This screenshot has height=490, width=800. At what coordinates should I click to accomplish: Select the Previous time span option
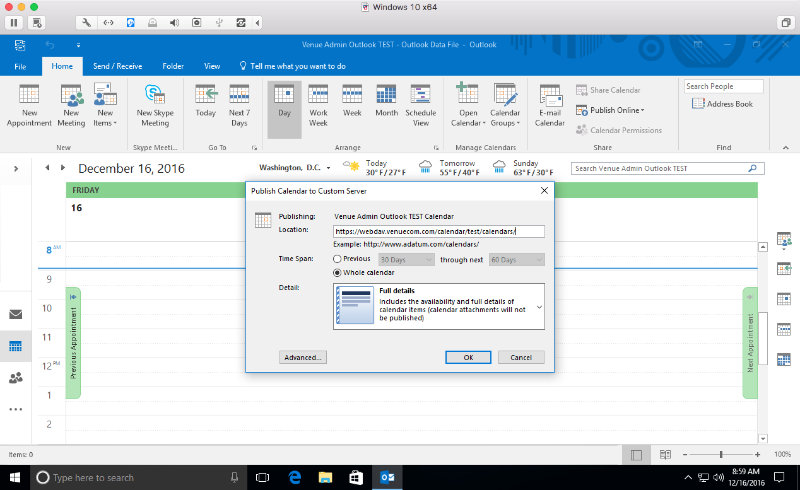(338, 258)
